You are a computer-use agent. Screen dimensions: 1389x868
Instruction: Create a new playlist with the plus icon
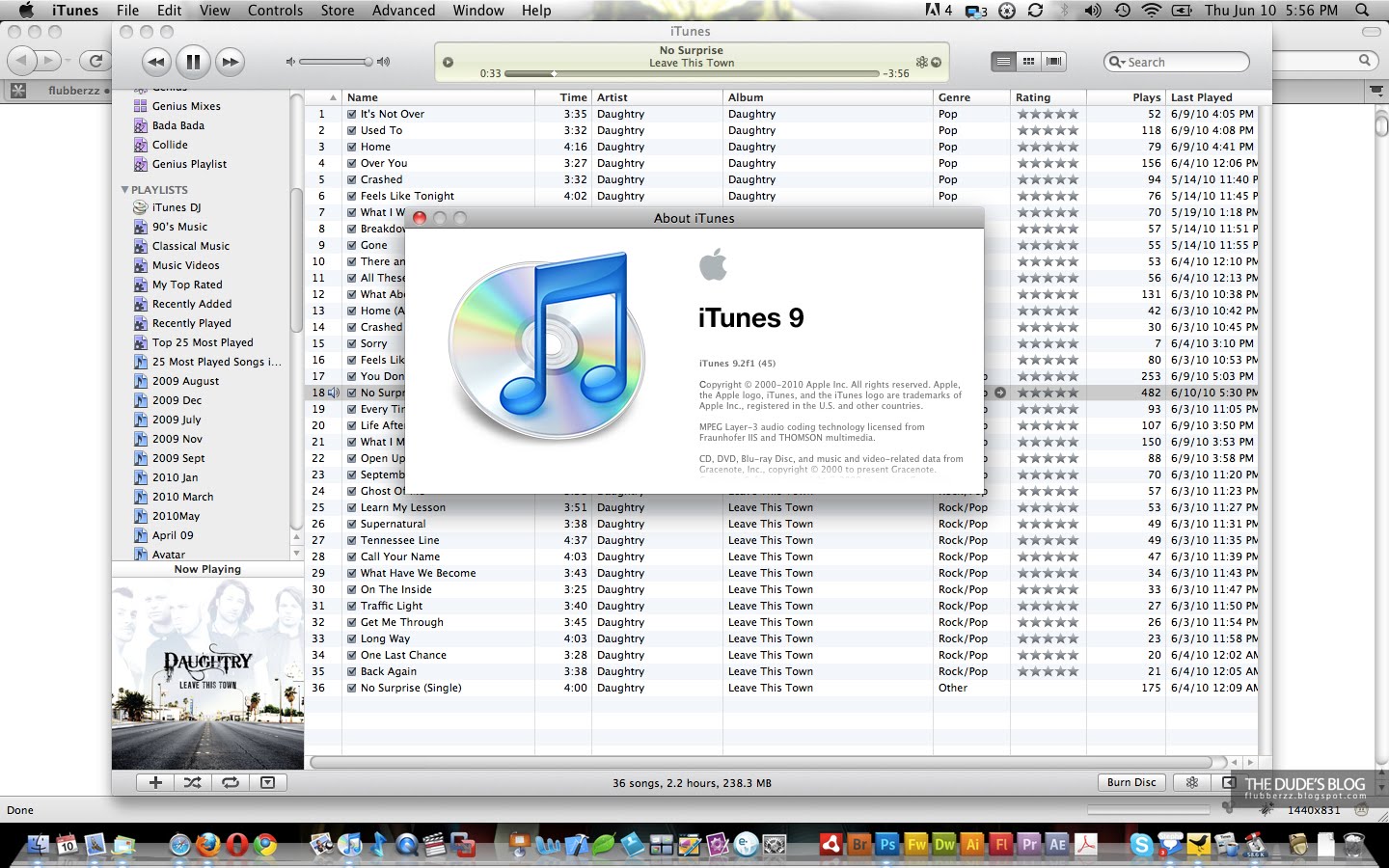click(x=155, y=782)
